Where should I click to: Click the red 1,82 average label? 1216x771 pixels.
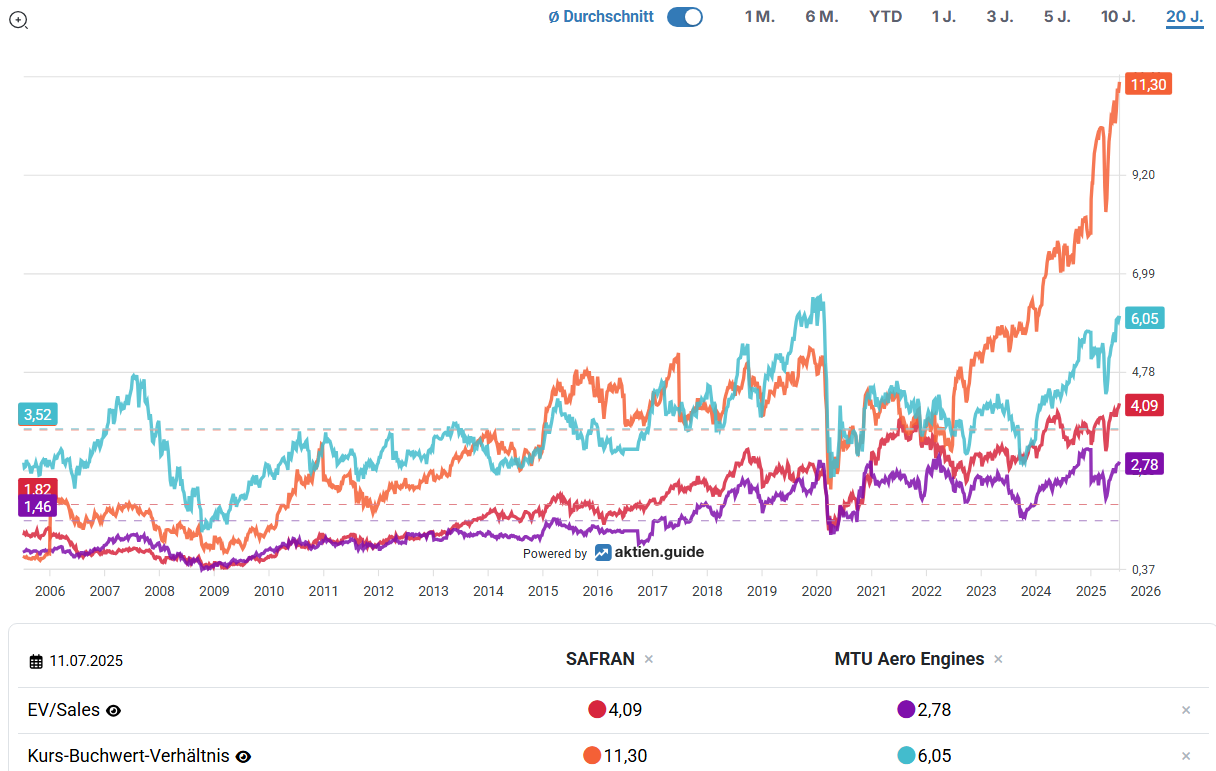pyautogui.click(x=38, y=488)
